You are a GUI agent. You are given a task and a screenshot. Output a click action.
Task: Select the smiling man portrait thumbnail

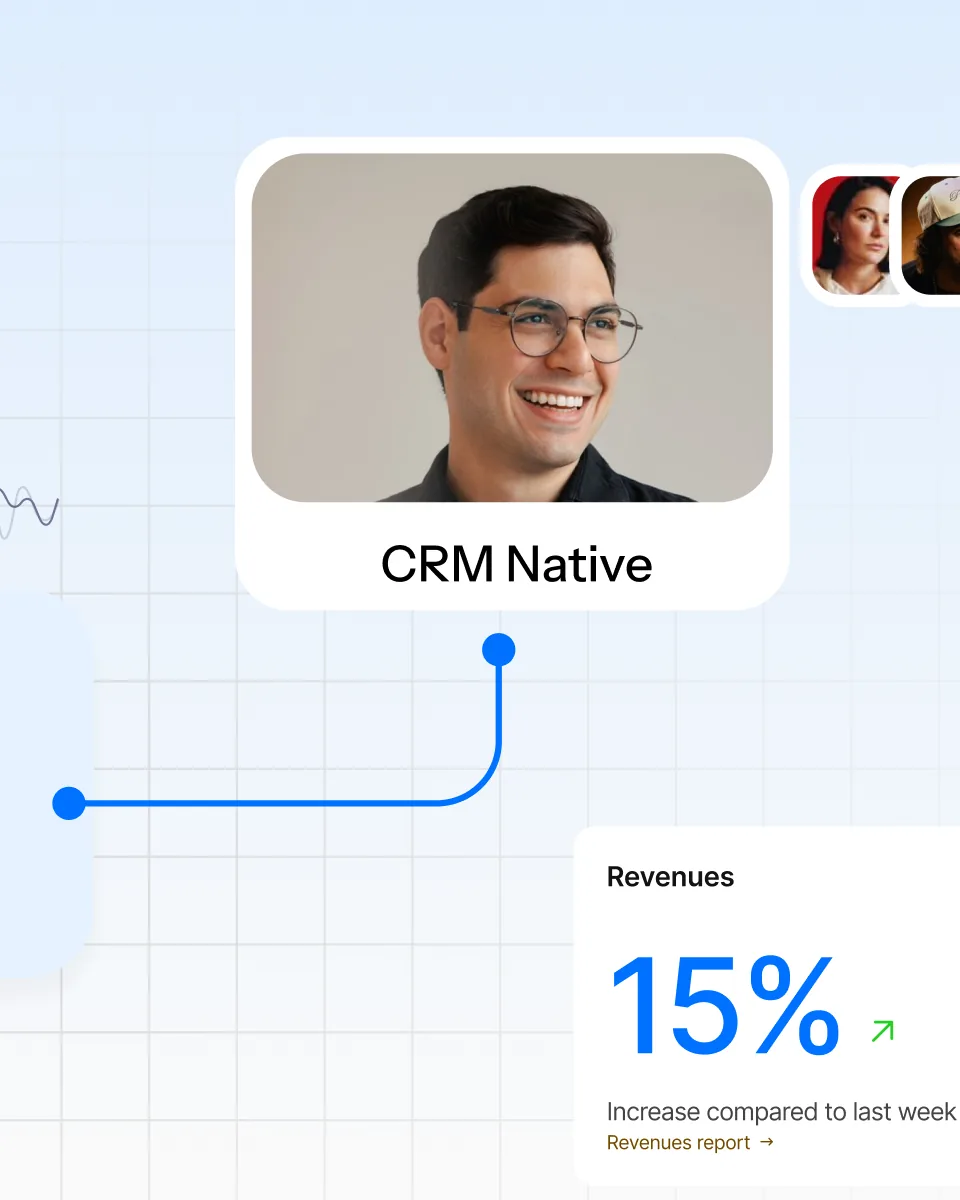point(512,327)
